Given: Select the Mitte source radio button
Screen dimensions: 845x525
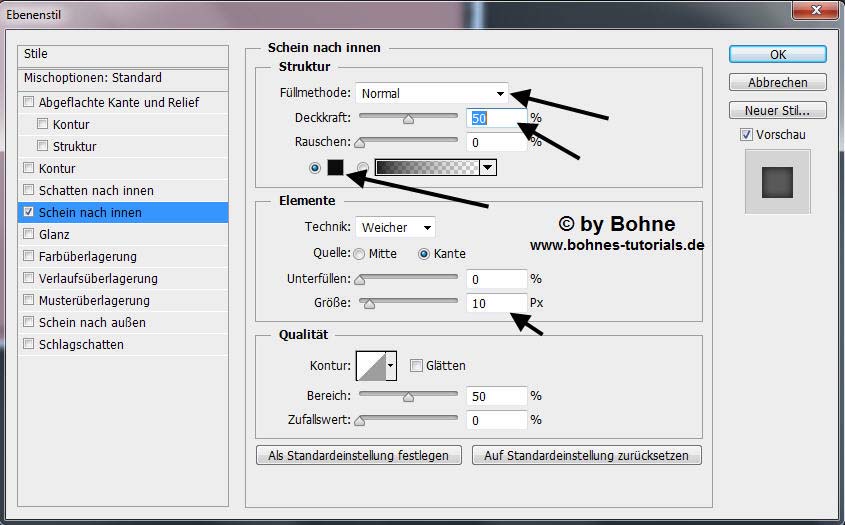Looking at the screenshot, I should tap(359, 254).
